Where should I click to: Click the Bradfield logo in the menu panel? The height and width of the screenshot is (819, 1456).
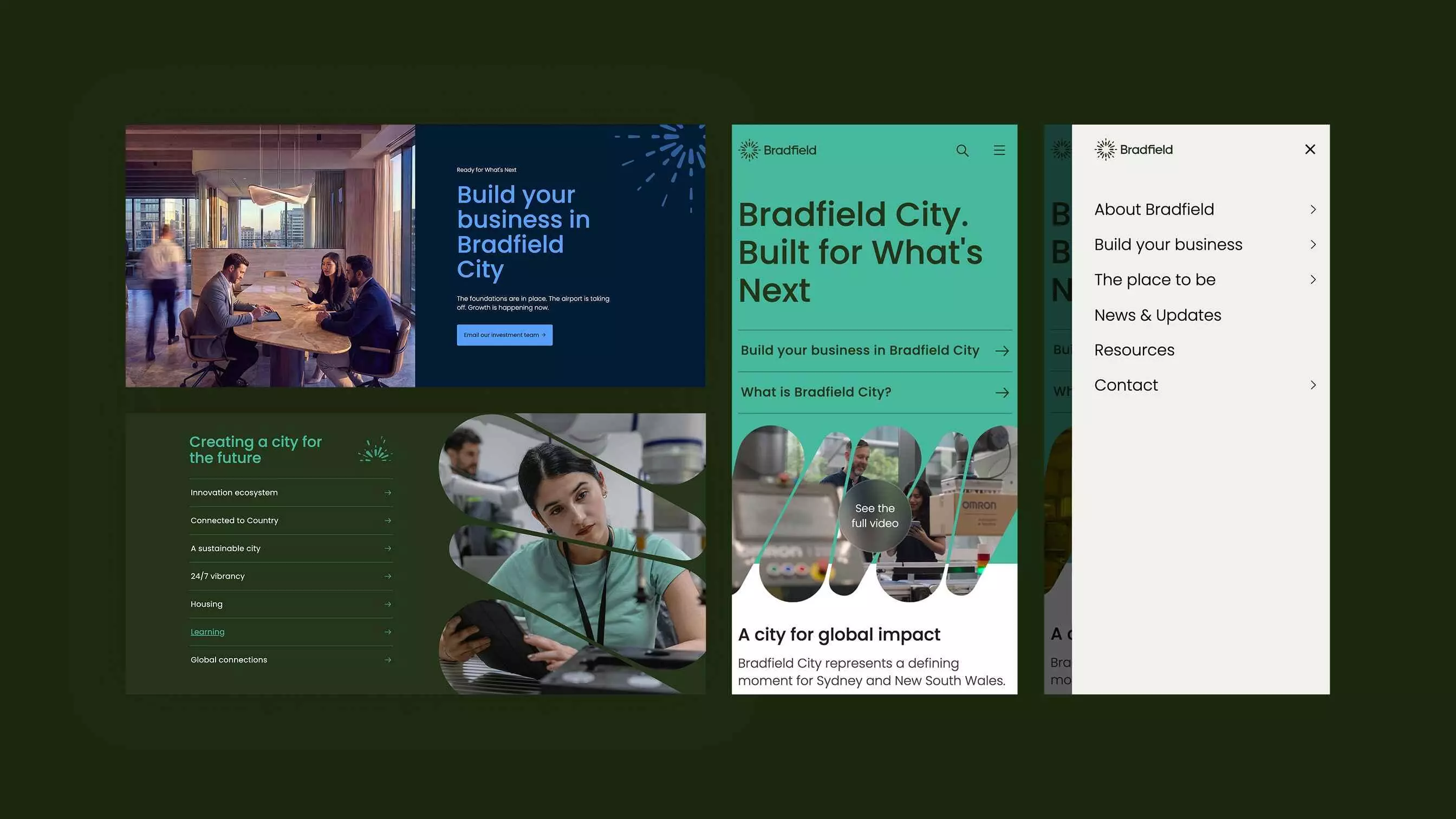(1133, 149)
